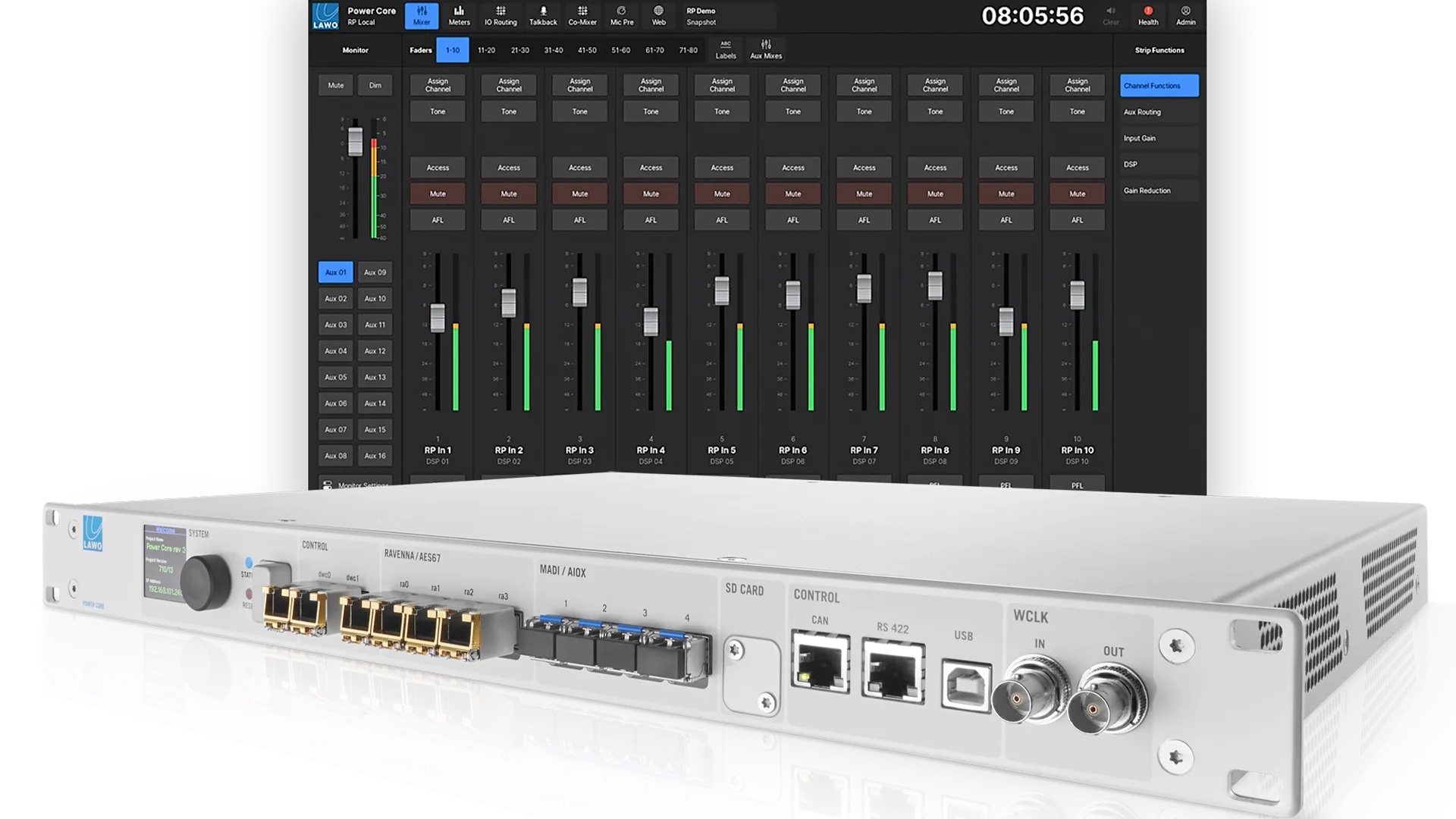Open the Meters view

click(459, 16)
